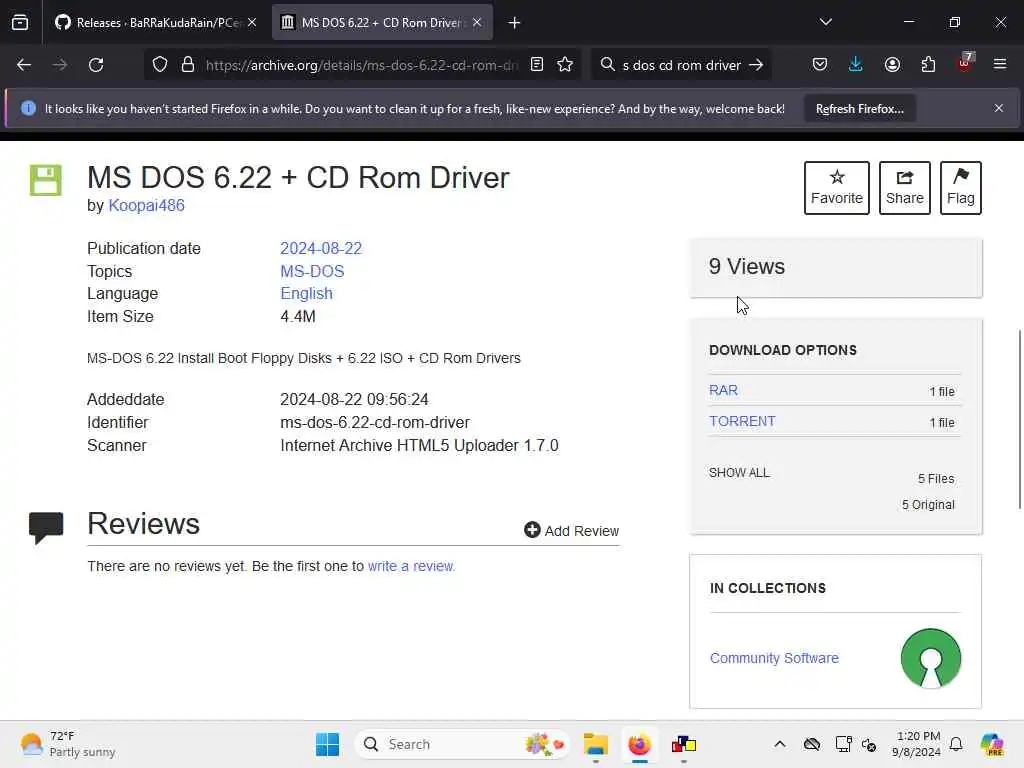Click the archive.org URL address field

click(x=362, y=65)
